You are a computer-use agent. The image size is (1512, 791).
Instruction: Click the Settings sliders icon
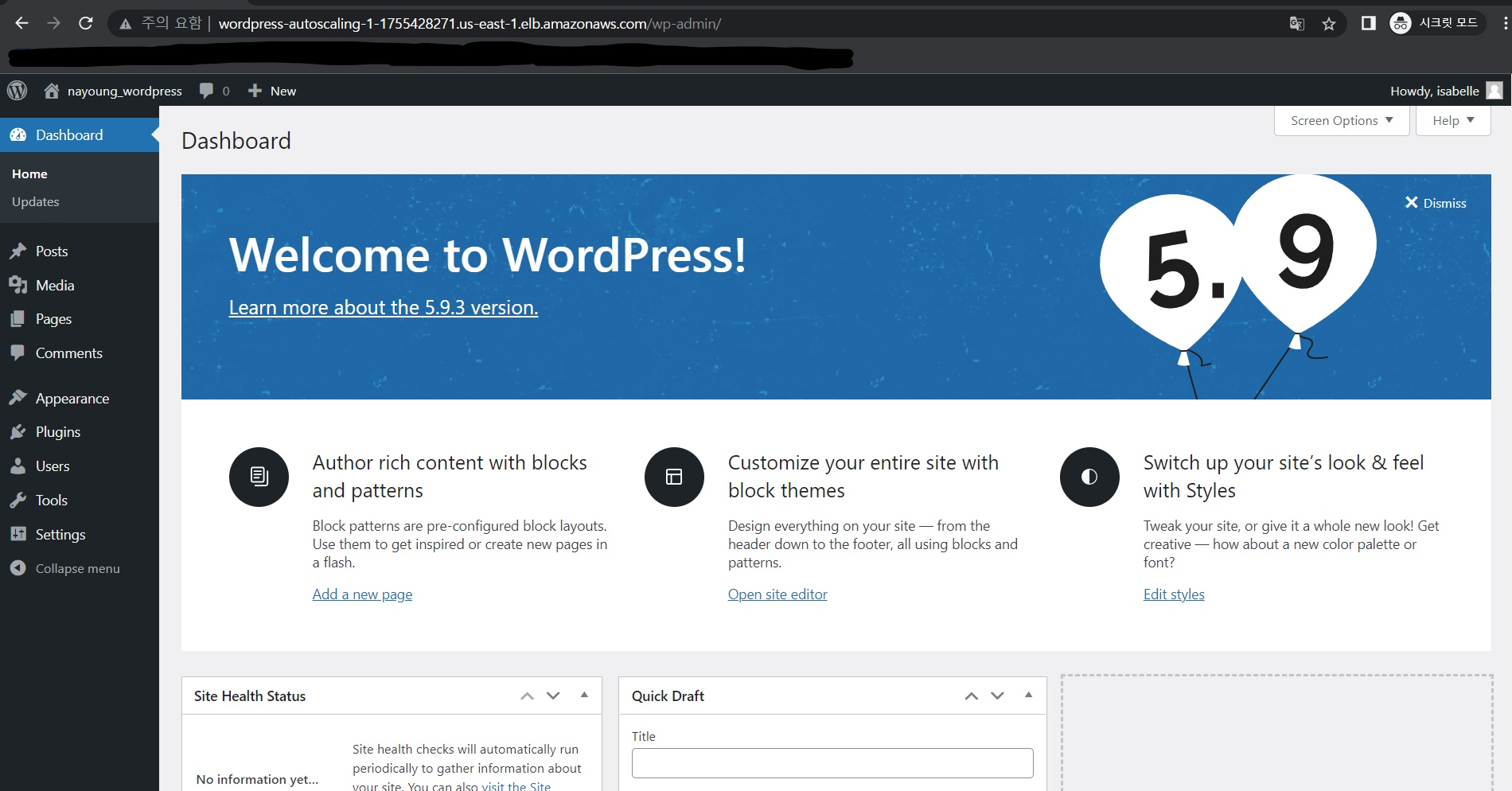click(x=18, y=535)
